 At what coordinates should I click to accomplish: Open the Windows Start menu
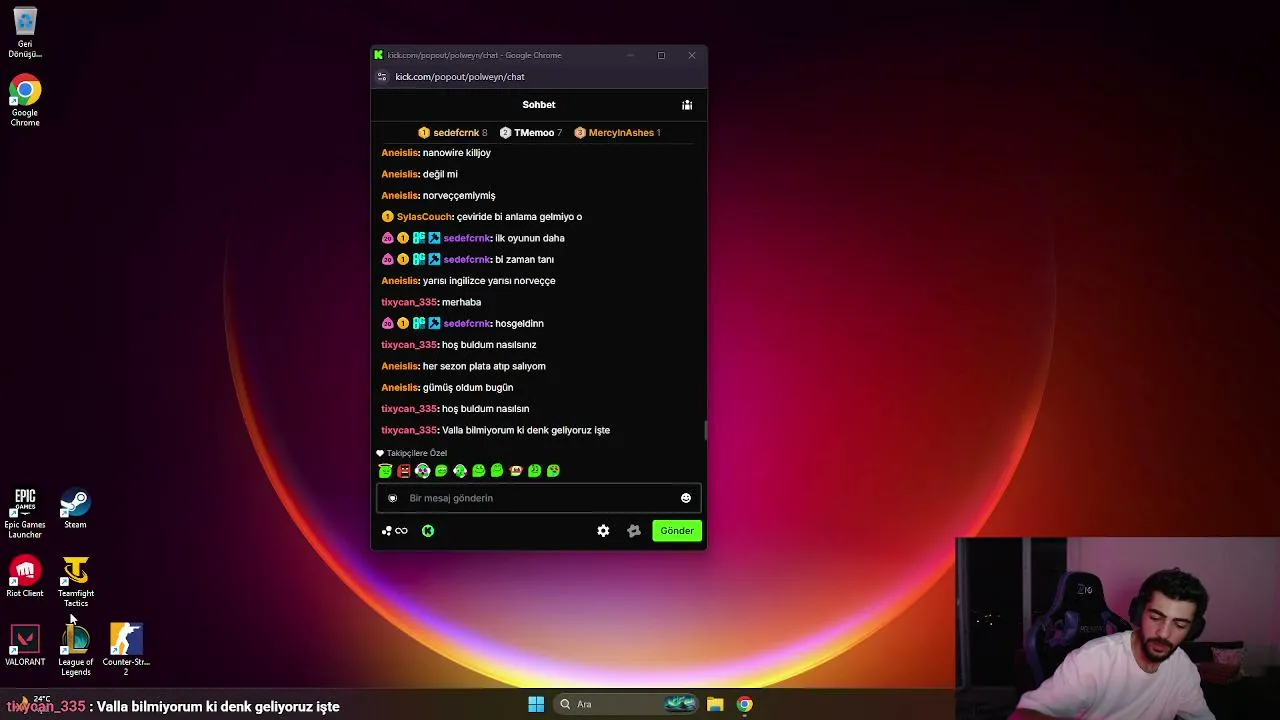coord(536,704)
